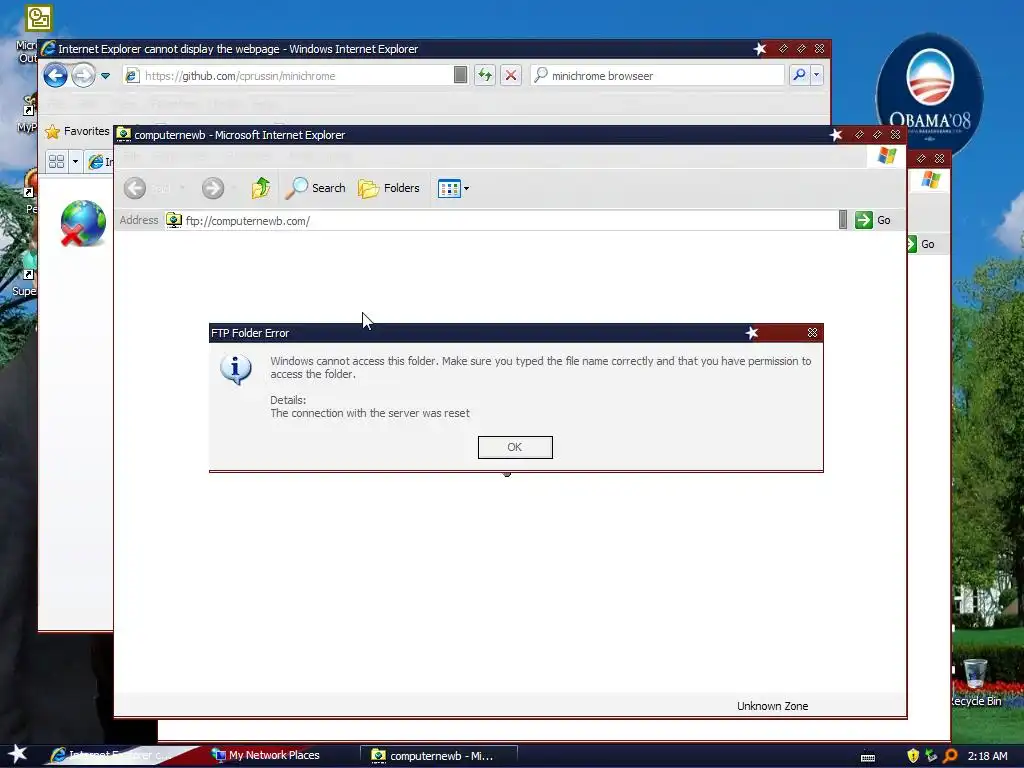
Task: Close the computernewb Internet Explorer window
Action: tap(895, 135)
